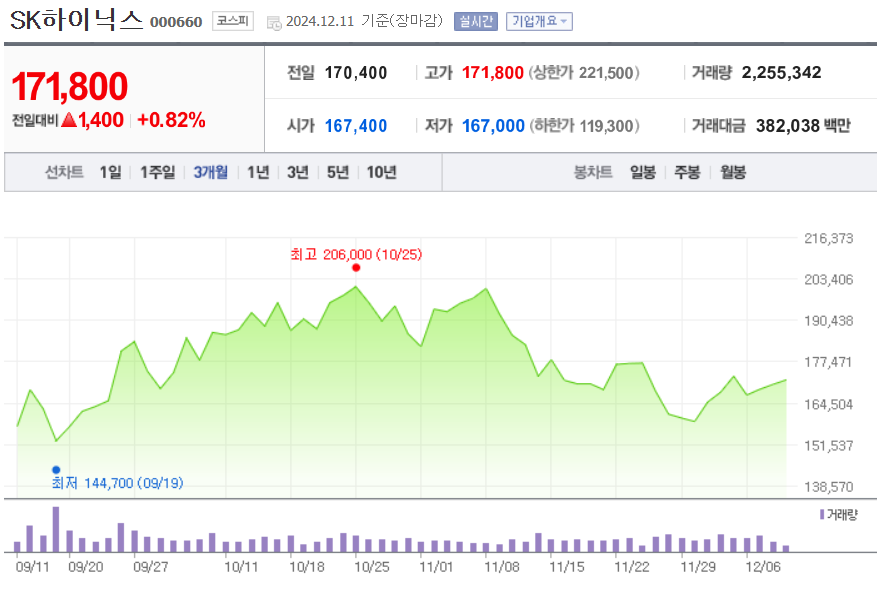The height and width of the screenshot is (589, 877).
Task: Click the 코스피 market badge
Action: 233,21
